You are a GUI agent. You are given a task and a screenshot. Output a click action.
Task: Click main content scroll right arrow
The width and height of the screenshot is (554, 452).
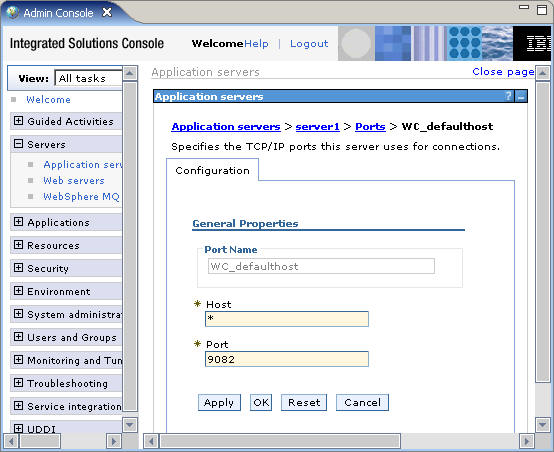(x=526, y=441)
